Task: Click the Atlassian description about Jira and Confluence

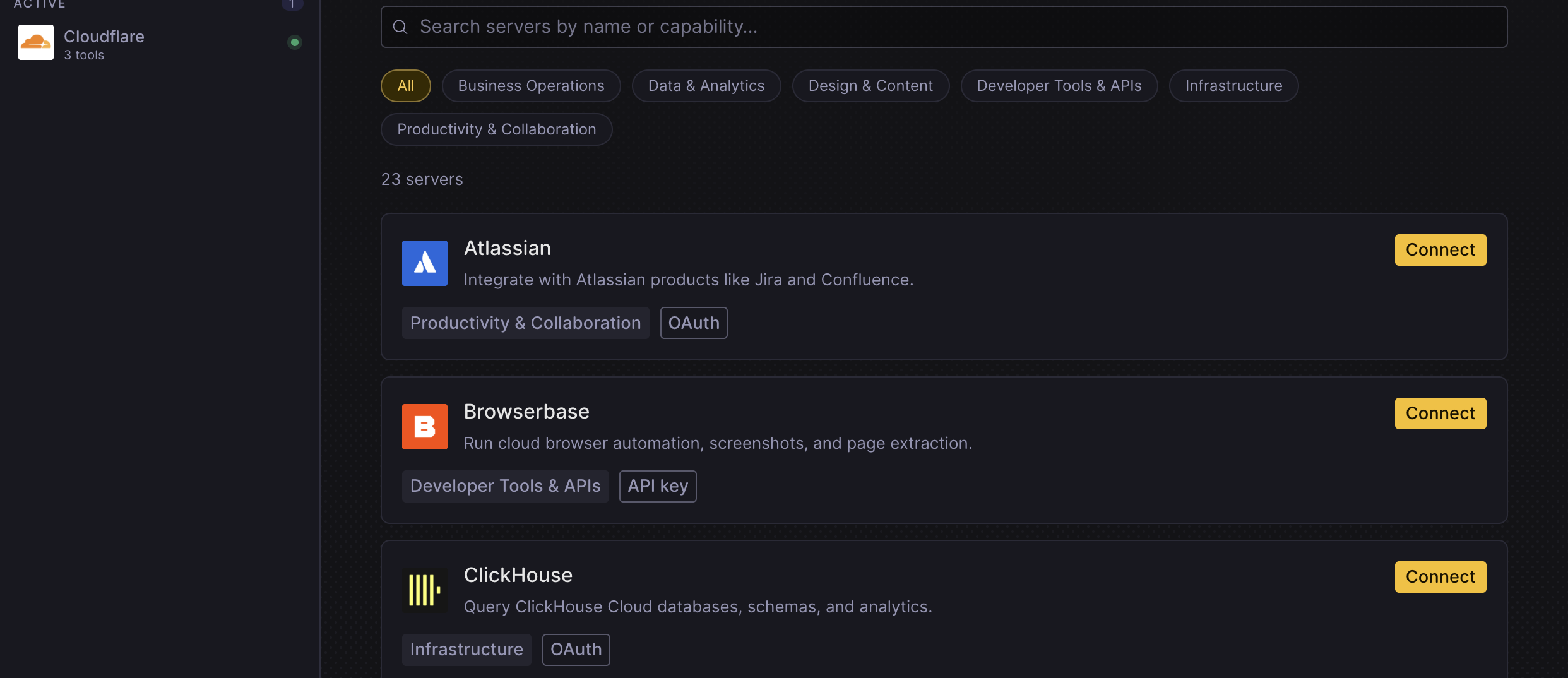Action: click(689, 280)
